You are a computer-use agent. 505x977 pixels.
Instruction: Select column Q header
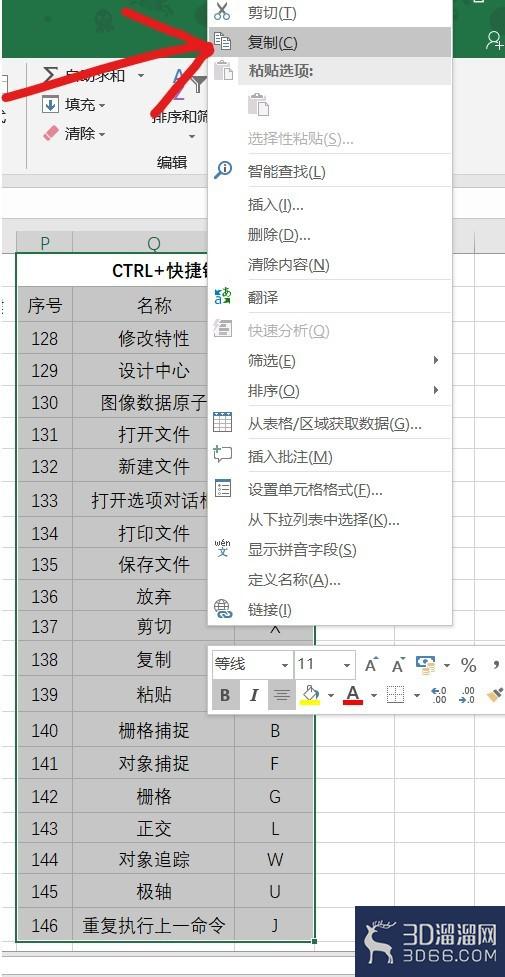click(153, 242)
